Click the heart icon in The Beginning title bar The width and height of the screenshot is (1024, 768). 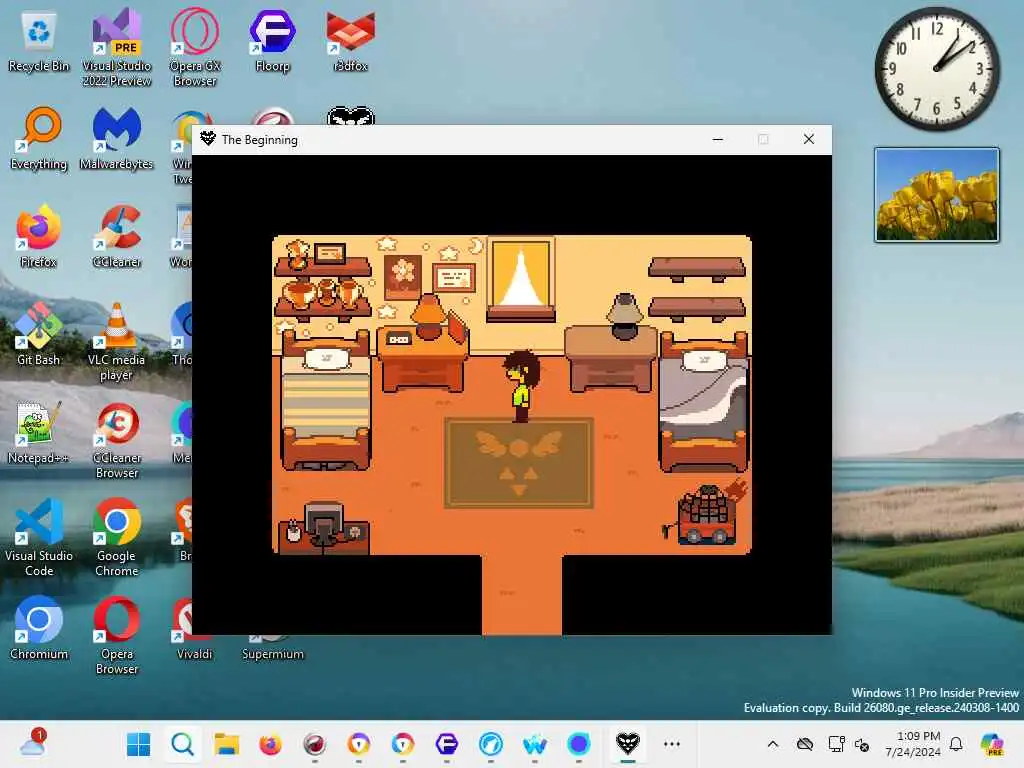[208, 139]
